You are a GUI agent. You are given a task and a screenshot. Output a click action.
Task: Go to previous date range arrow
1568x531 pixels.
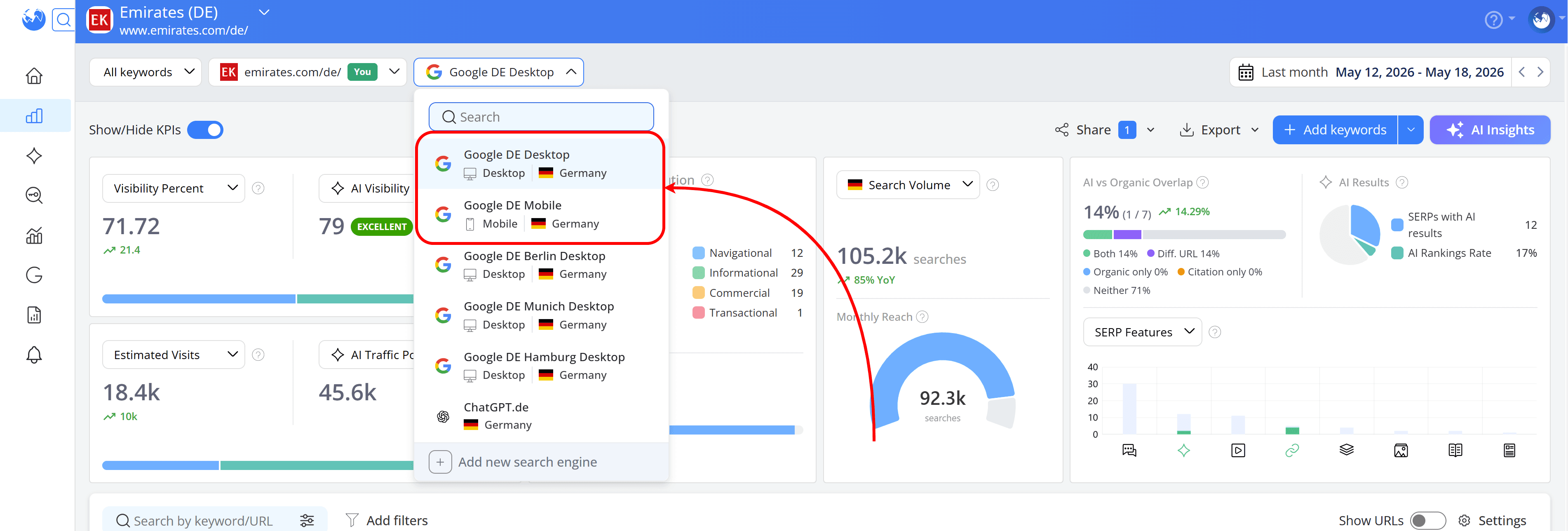click(x=1522, y=72)
